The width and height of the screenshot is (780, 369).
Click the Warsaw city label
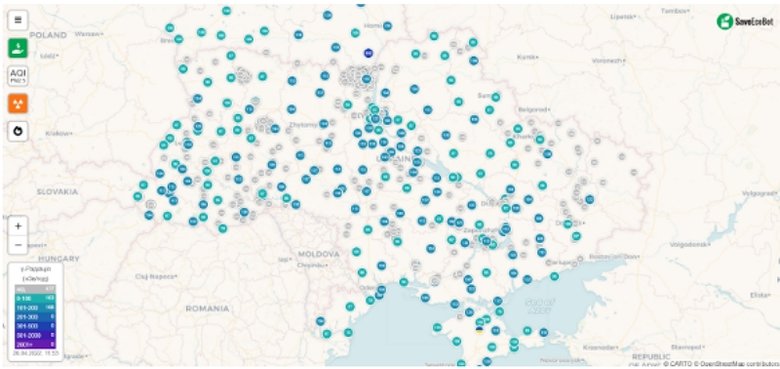(88, 34)
